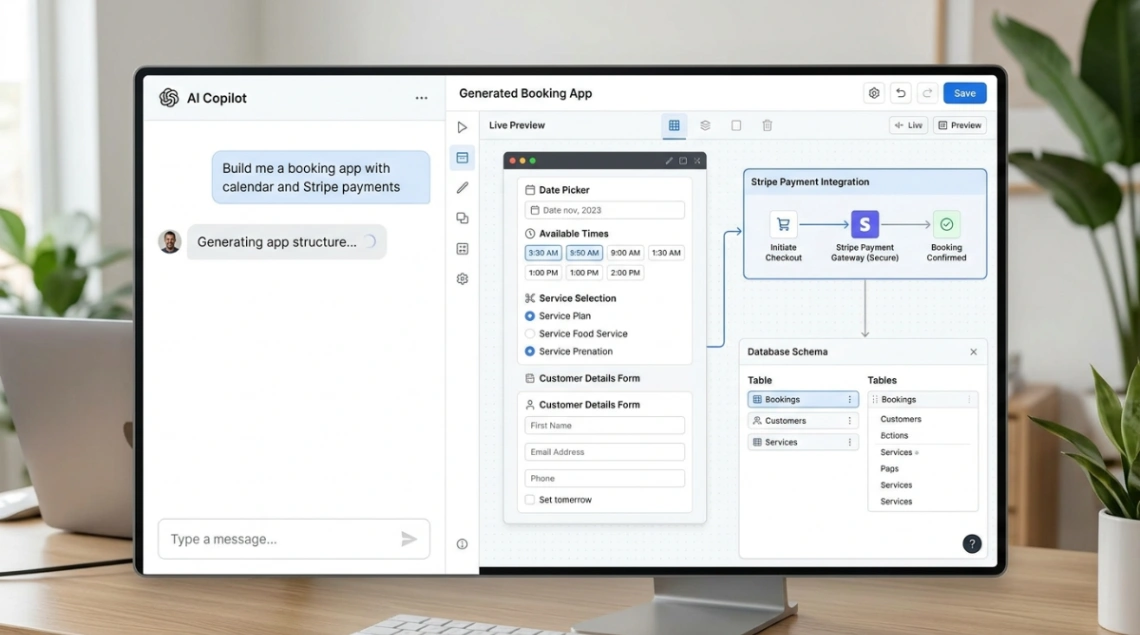Click the Type a message input field
The width and height of the screenshot is (1140, 635).
coord(294,539)
